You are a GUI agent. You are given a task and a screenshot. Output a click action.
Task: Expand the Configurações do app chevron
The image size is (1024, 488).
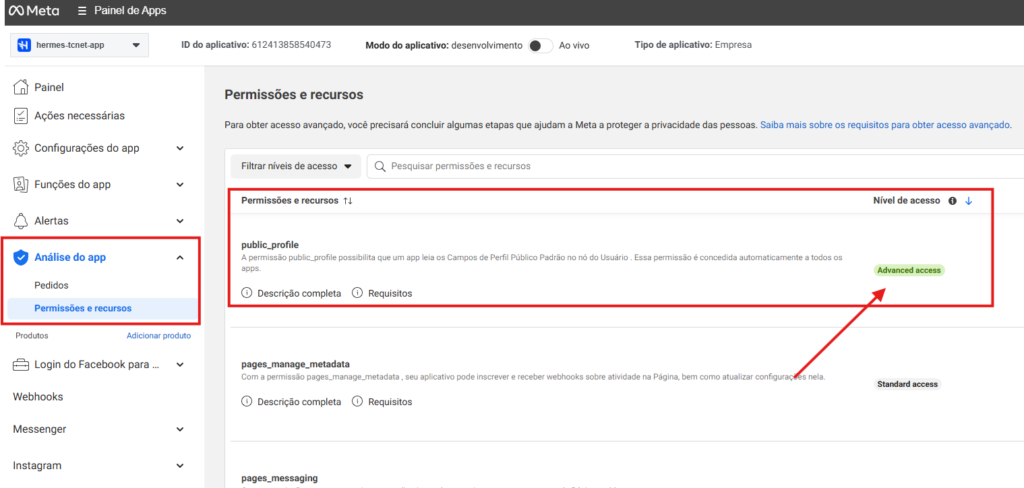[180, 148]
